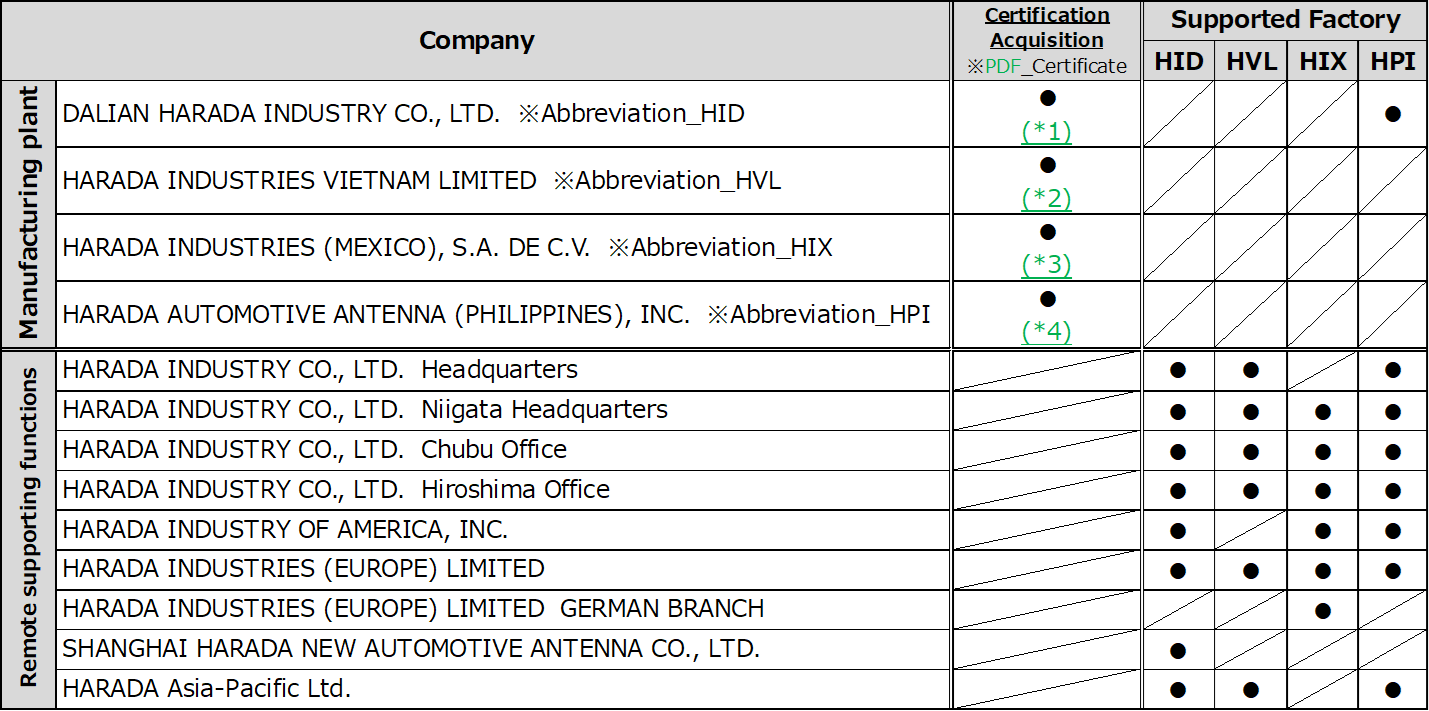Open the (*1) certificate PDF link
The height and width of the screenshot is (711, 1429).
(x=1046, y=132)
